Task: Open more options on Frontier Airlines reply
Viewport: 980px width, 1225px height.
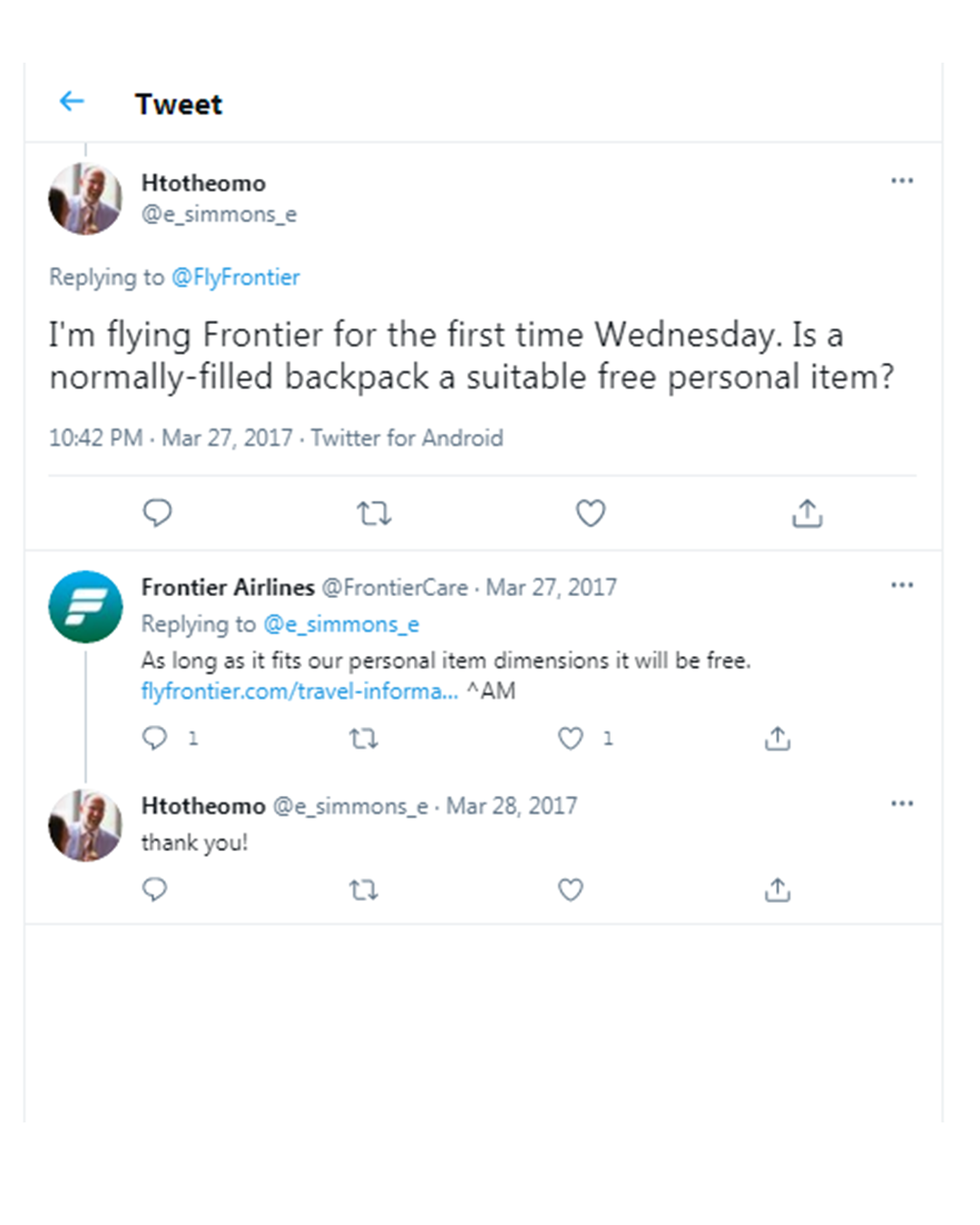Action: [902, 585]
